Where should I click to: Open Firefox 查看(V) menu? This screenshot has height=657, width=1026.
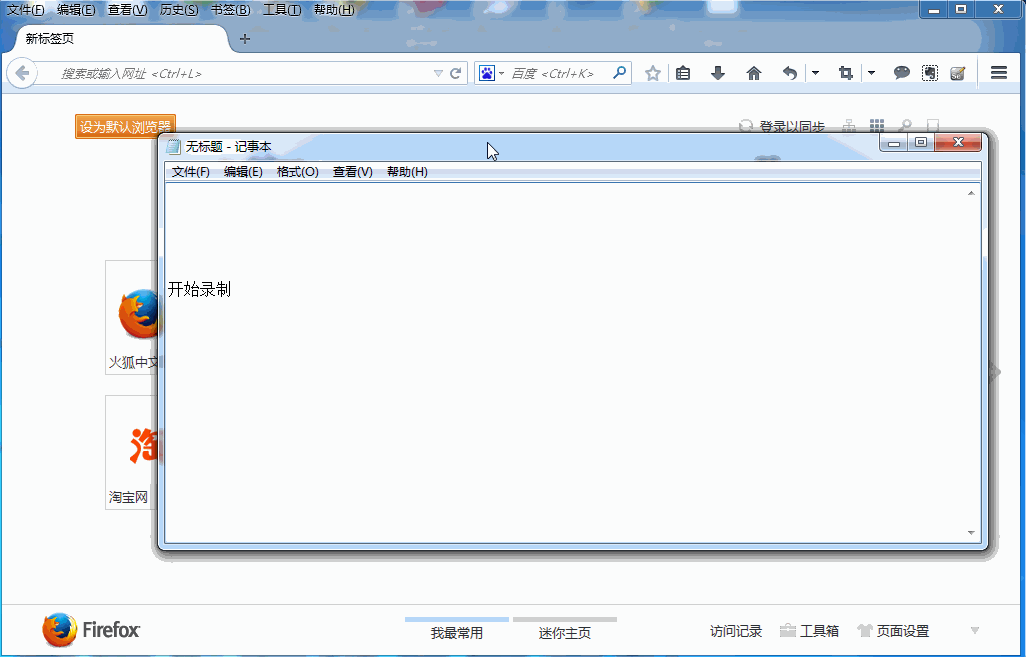coord(128,10)
